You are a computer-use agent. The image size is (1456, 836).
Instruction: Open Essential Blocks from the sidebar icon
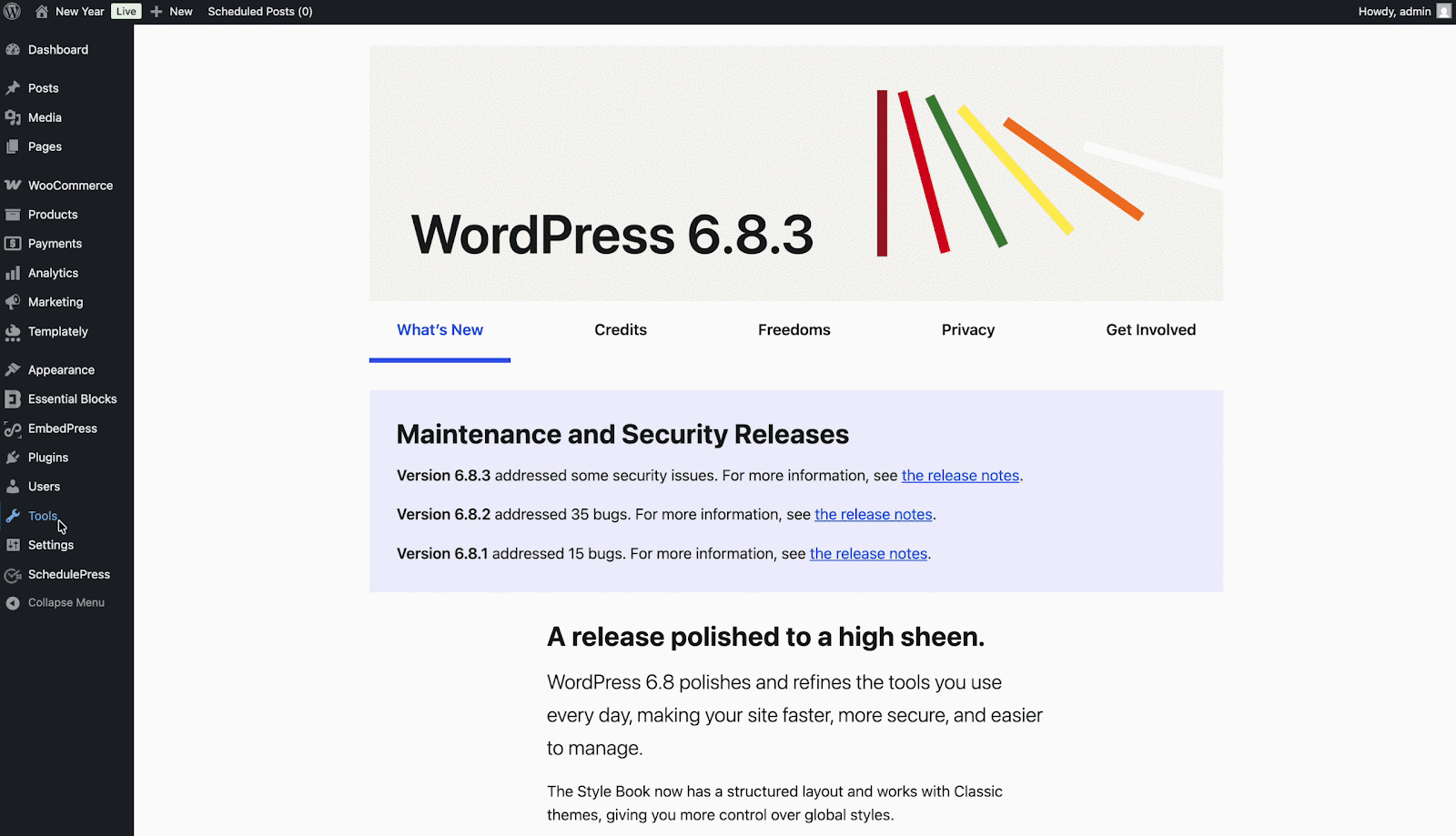point(14,398)
